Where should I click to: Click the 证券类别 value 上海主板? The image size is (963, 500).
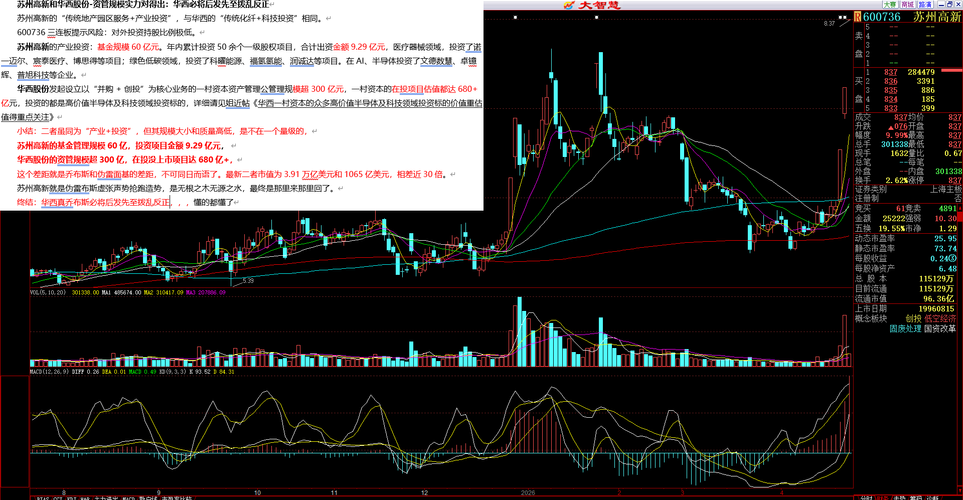[945, 189]
